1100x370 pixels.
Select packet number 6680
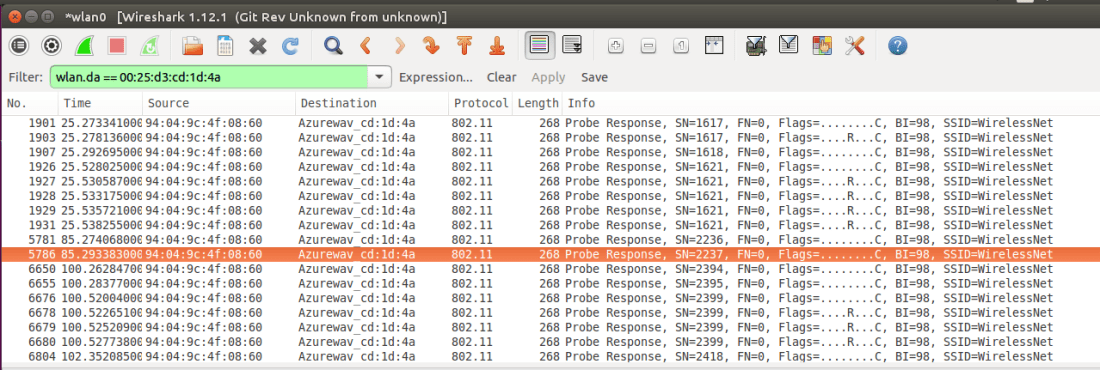550,341
